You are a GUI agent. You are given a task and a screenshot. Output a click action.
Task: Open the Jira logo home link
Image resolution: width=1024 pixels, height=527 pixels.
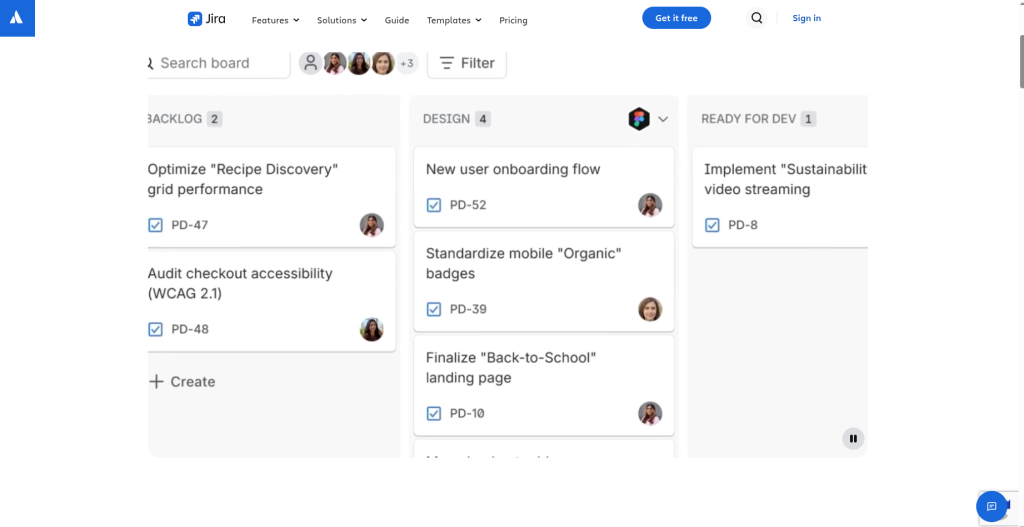pyautogui.click(x=206, y=19)
